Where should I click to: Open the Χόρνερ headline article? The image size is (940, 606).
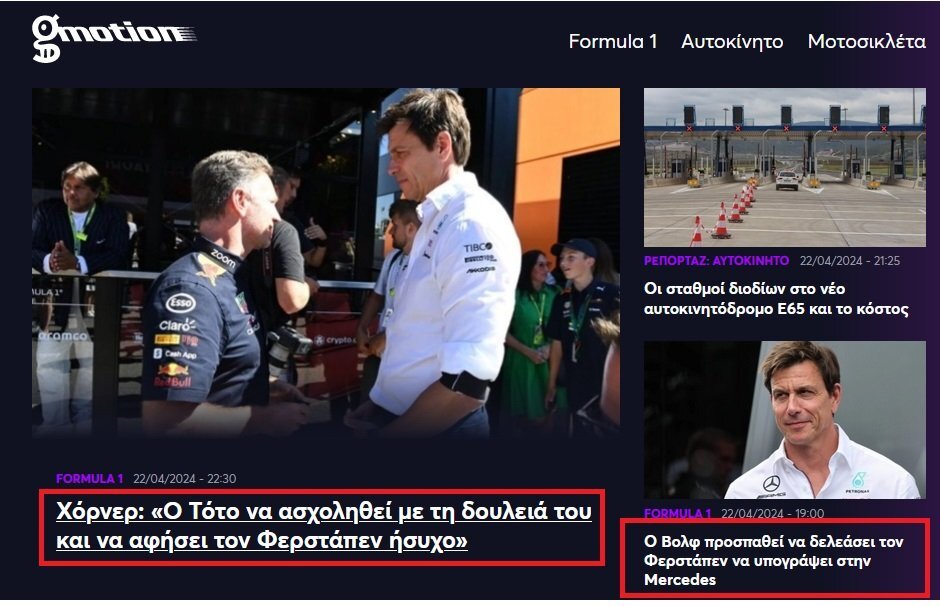(x=324, y=526)
